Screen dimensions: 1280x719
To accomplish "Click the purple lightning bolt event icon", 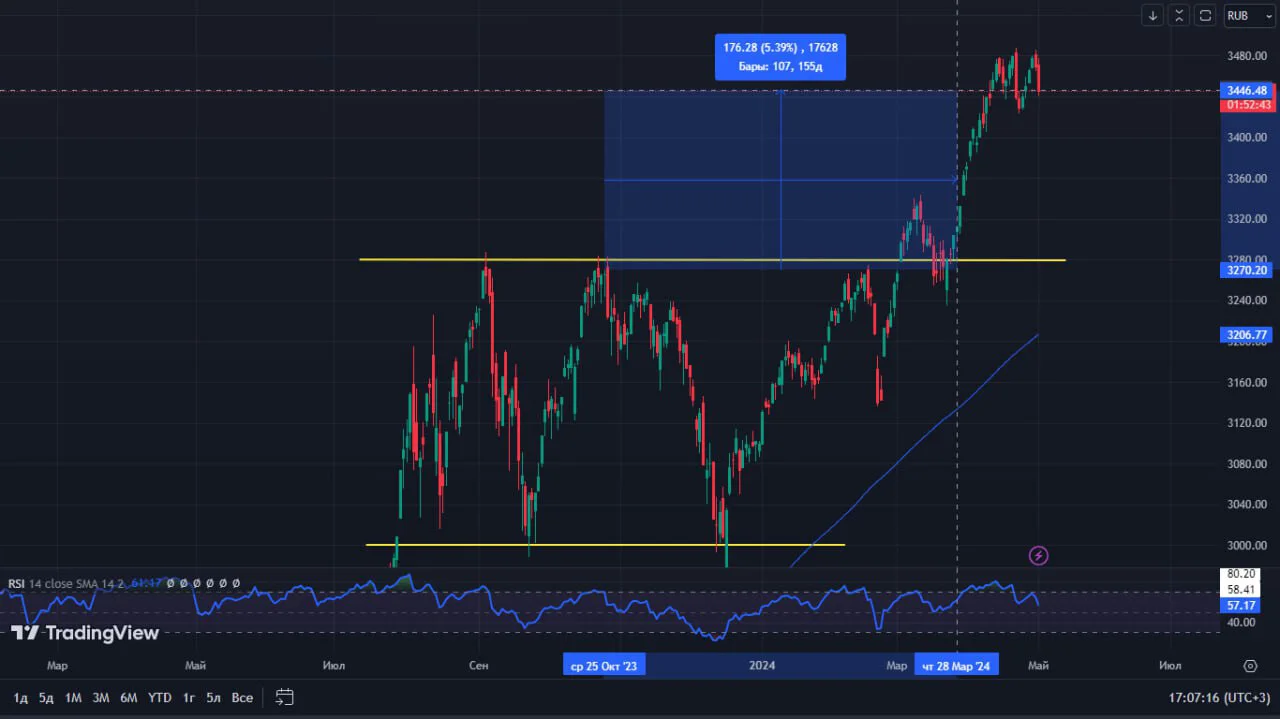I will click(x=1039, y=555).
